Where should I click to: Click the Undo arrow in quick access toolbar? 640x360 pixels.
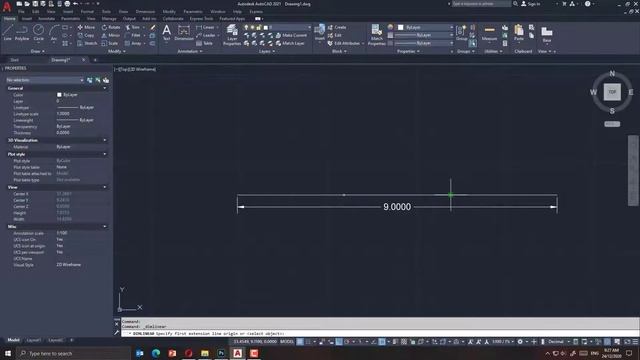76,4
